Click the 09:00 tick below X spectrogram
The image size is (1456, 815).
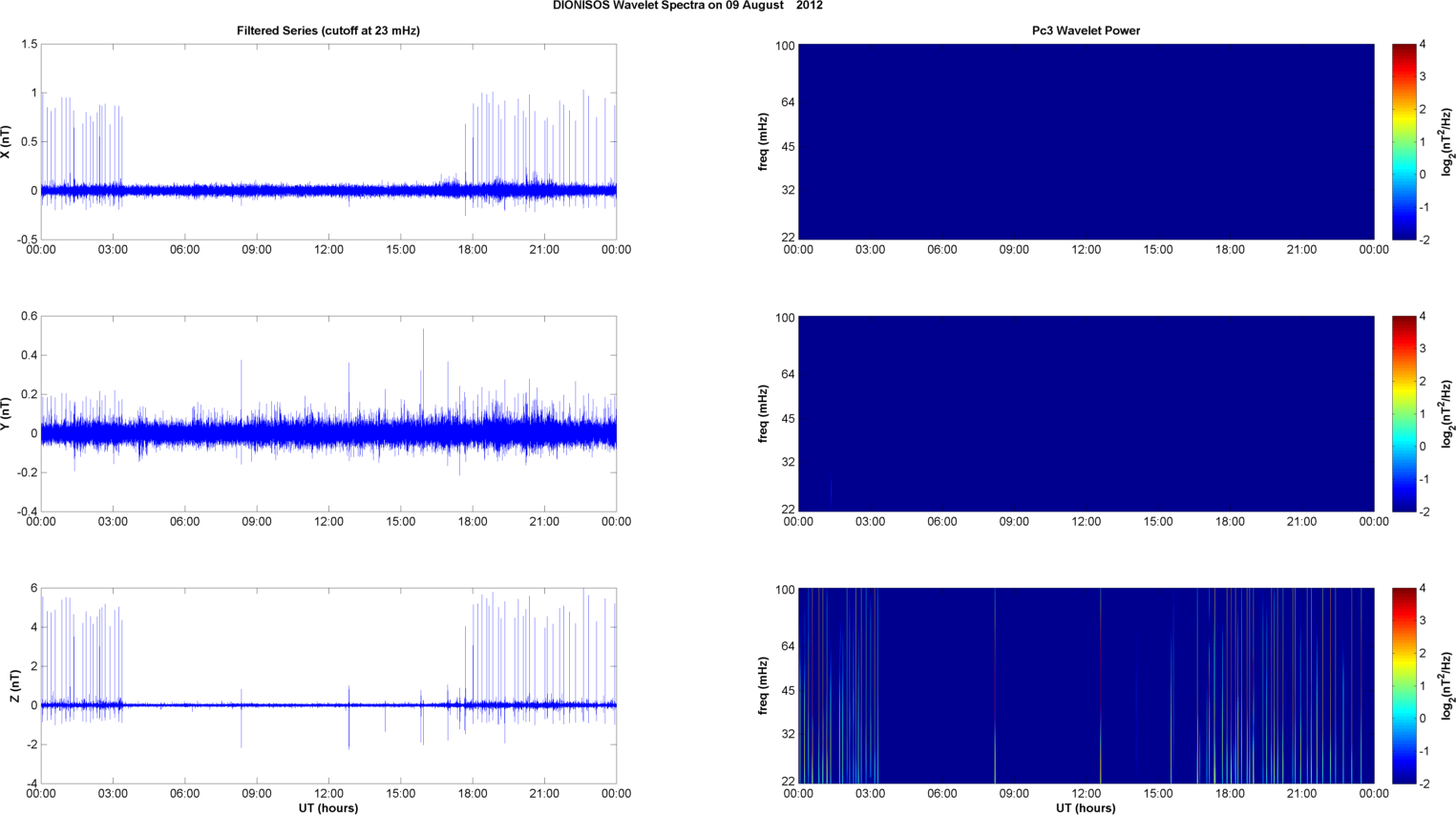[x=1014, y=250]
